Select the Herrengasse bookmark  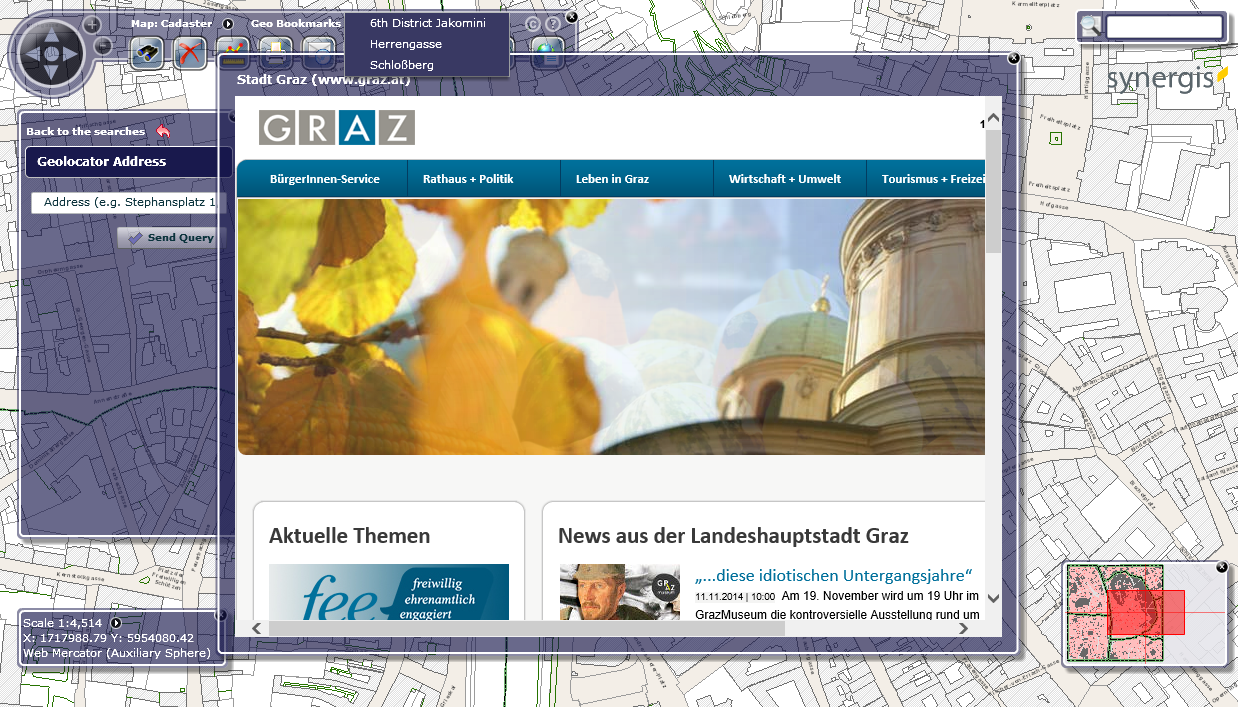coord(406,44)
